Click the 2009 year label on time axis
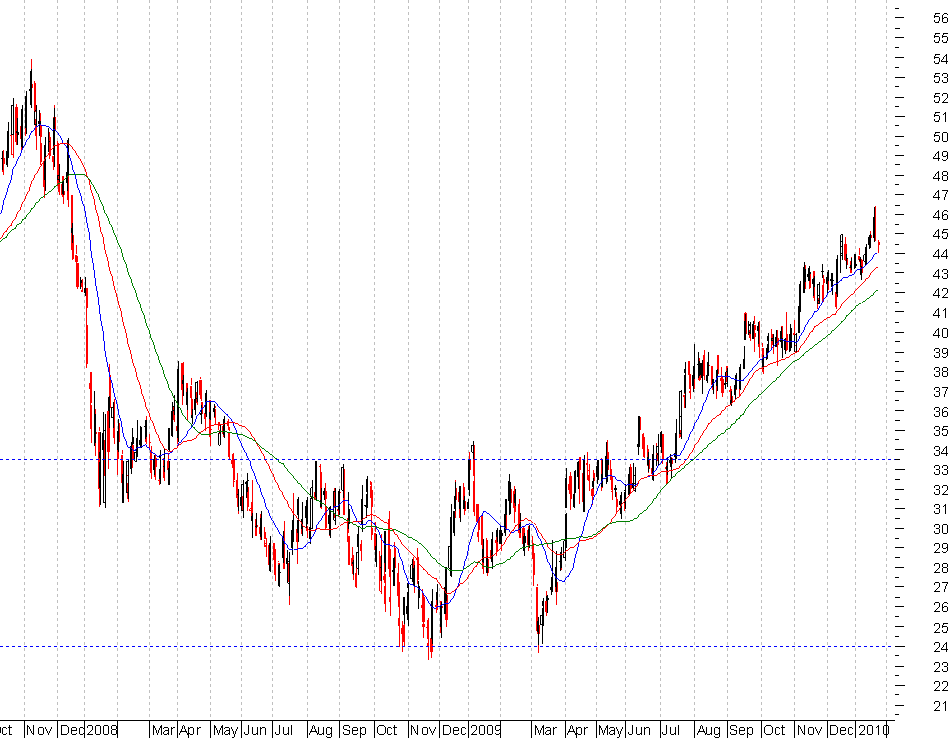Viewport: 952px width, 738px height. (x=486, y=730)
